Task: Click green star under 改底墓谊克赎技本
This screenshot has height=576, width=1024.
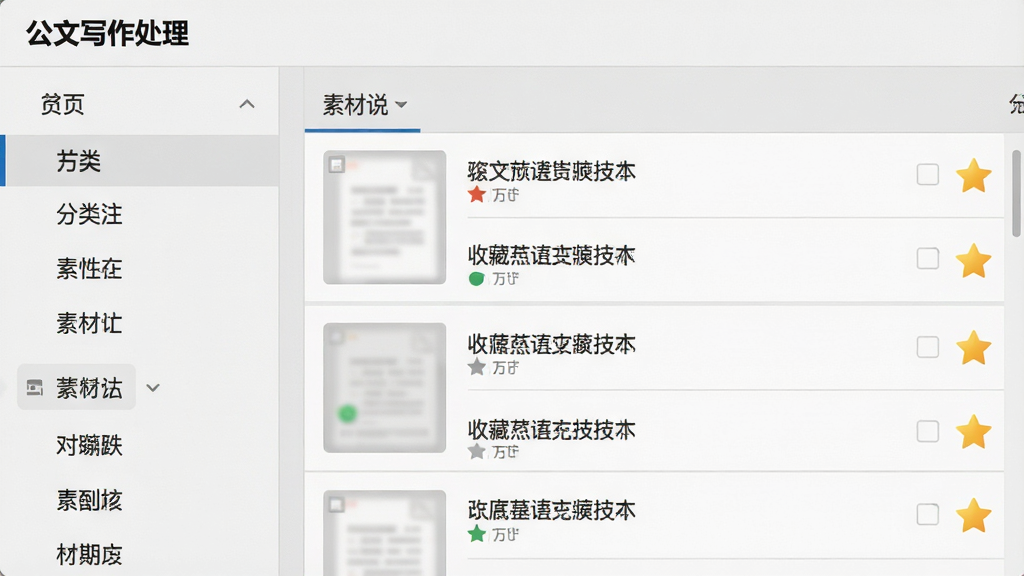Action: pos(477,534)
